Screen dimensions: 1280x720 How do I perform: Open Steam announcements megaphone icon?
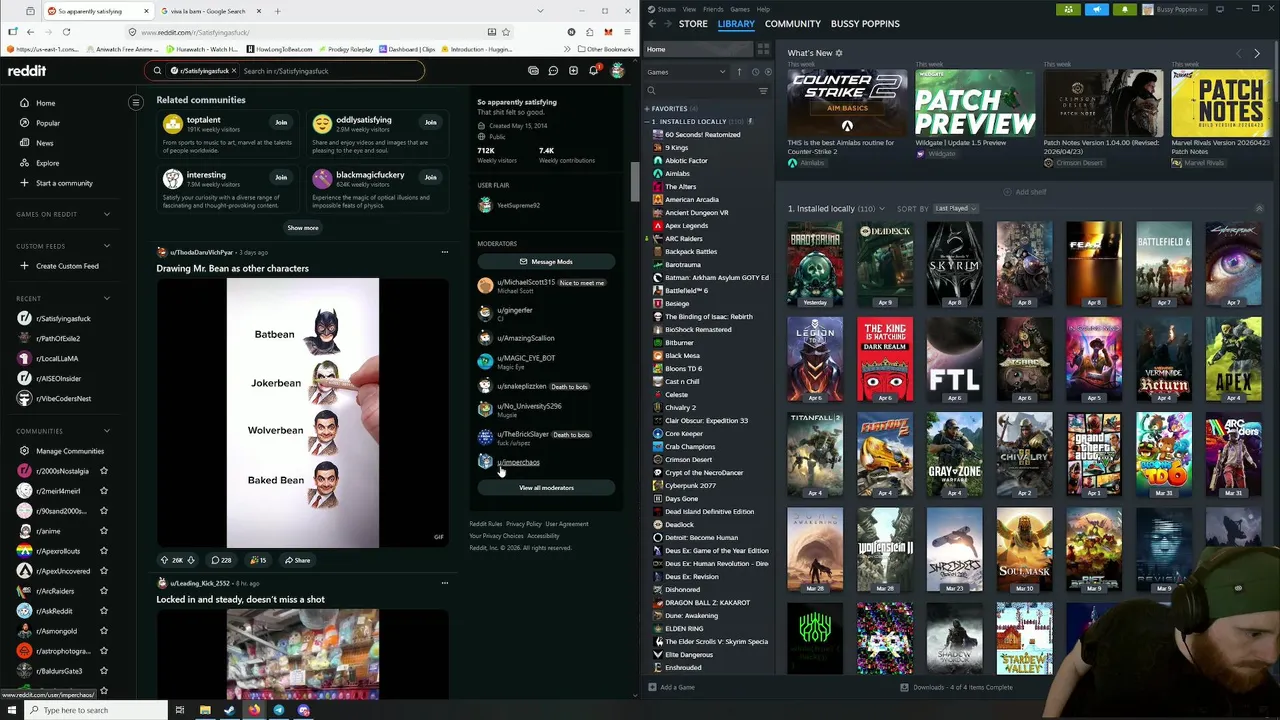tap(1097, 9)
